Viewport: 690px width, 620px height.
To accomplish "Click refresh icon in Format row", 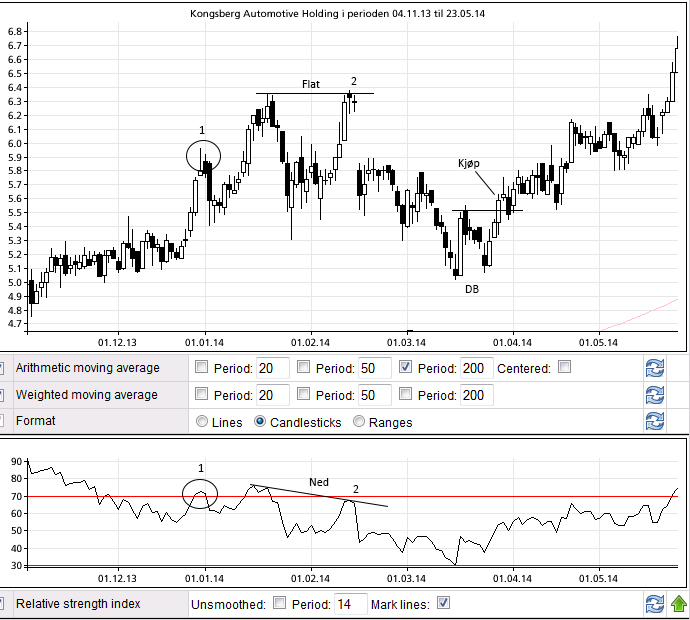I will coord(655,421).
